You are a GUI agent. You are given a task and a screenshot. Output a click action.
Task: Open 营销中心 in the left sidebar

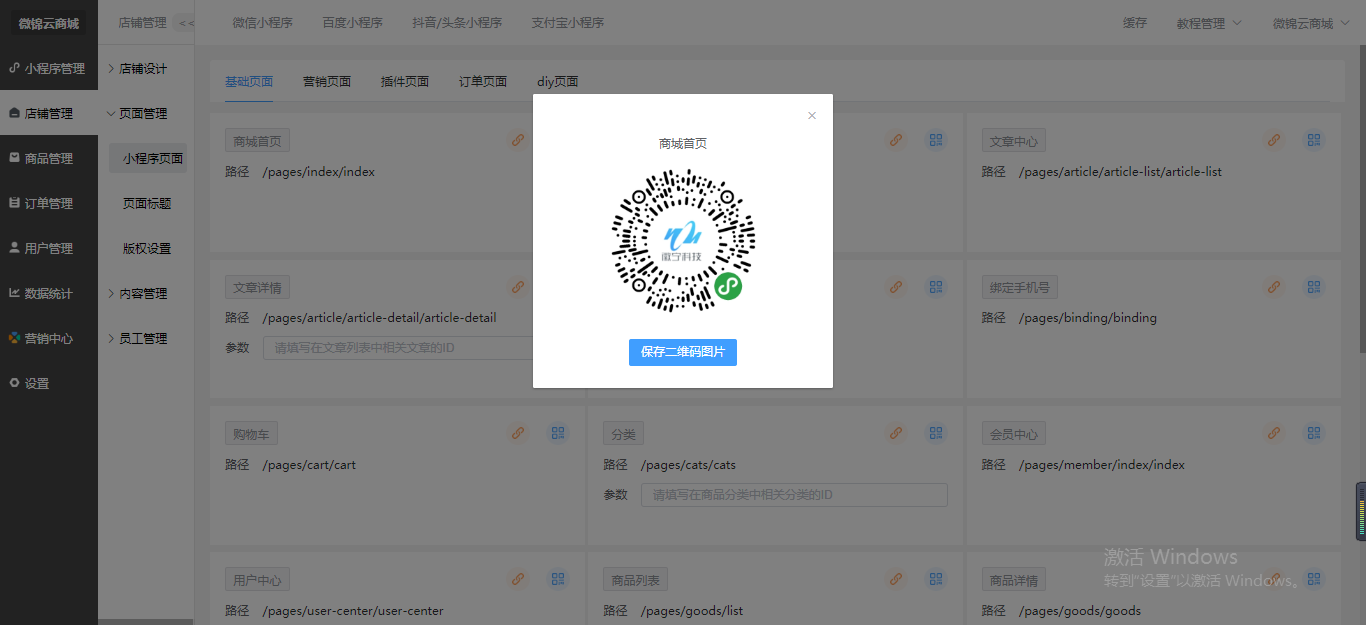(x=49, y=338)
